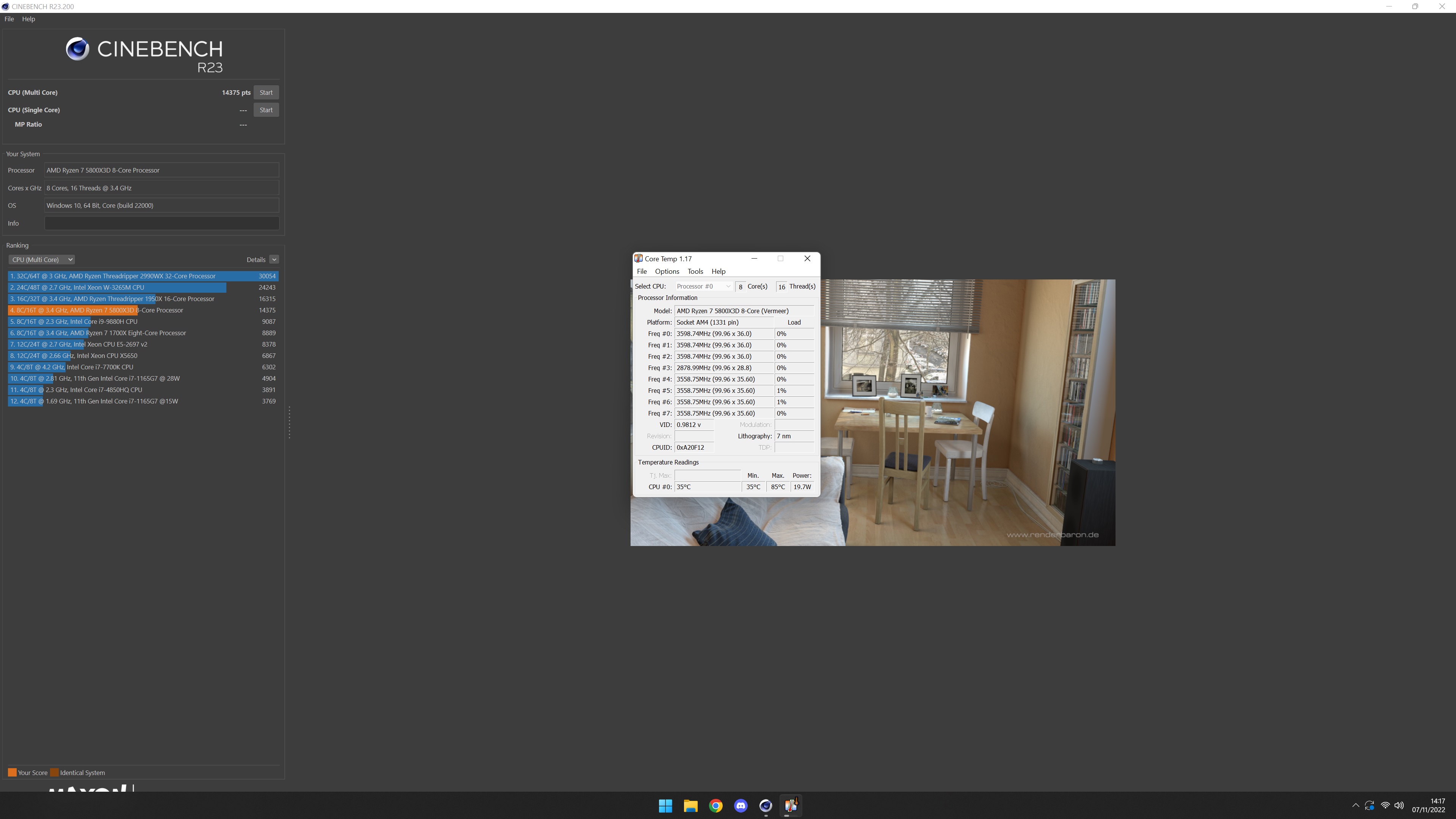Open Discord from the taskbar
1456x819 pixels.
(741, 805)
